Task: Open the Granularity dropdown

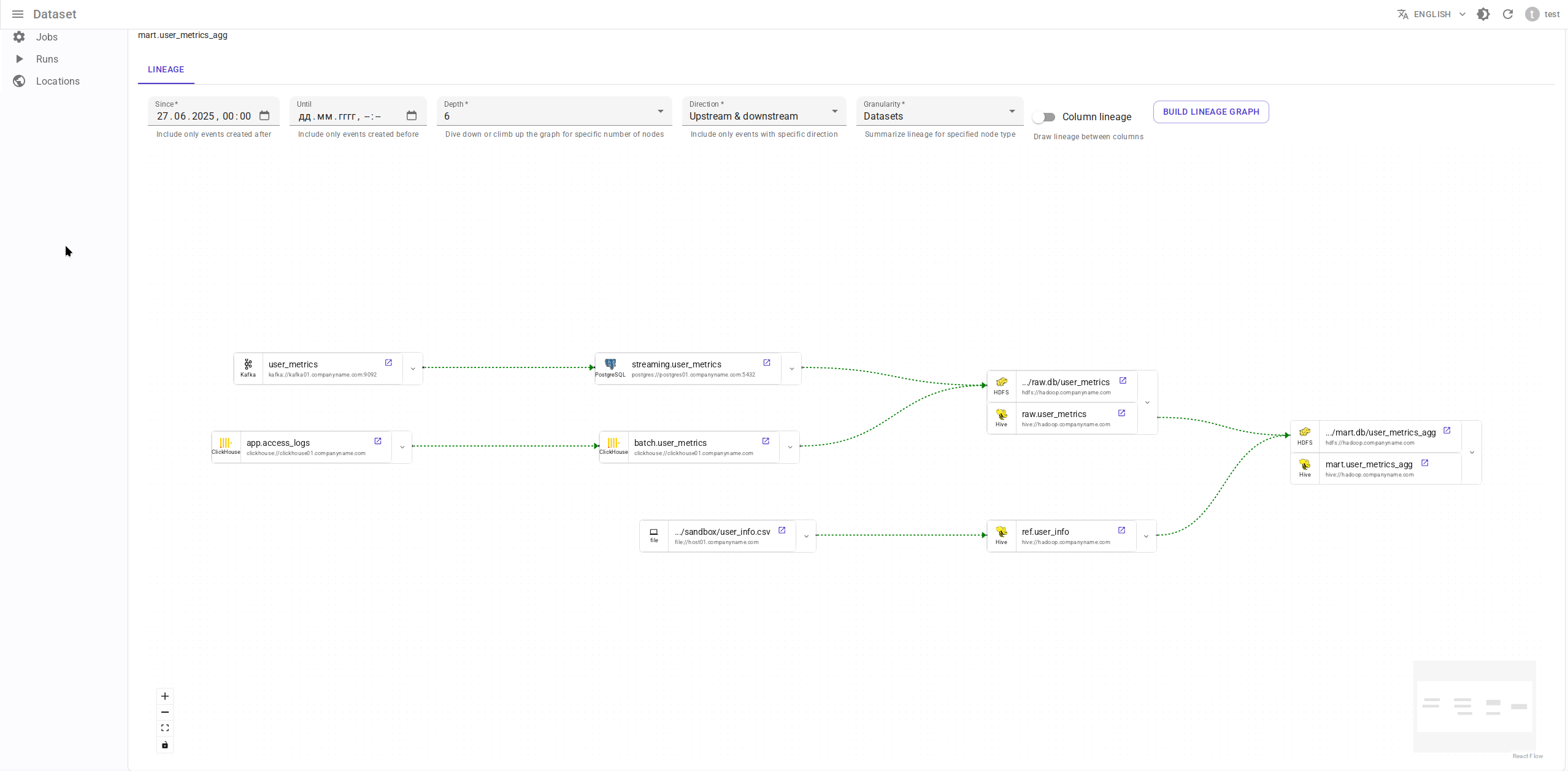Action: (x=939, y=116)
